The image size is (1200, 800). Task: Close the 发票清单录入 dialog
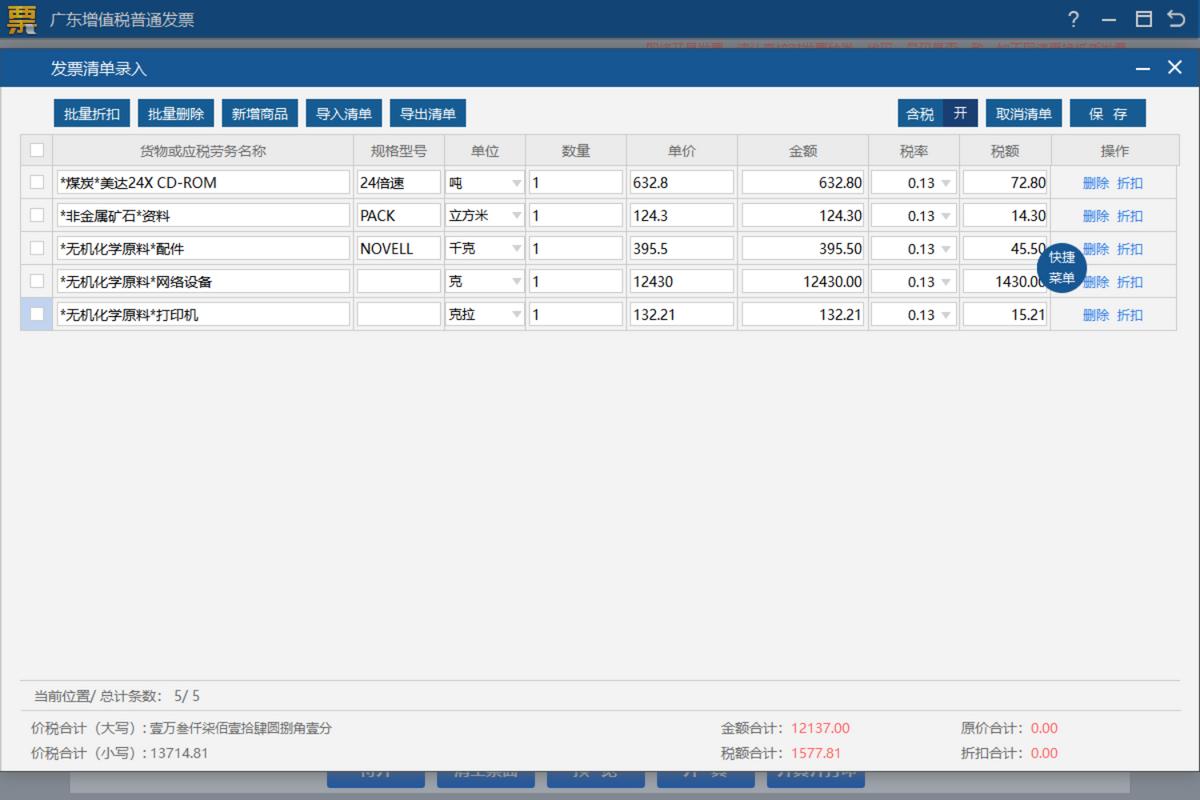tap(1174, 68)
